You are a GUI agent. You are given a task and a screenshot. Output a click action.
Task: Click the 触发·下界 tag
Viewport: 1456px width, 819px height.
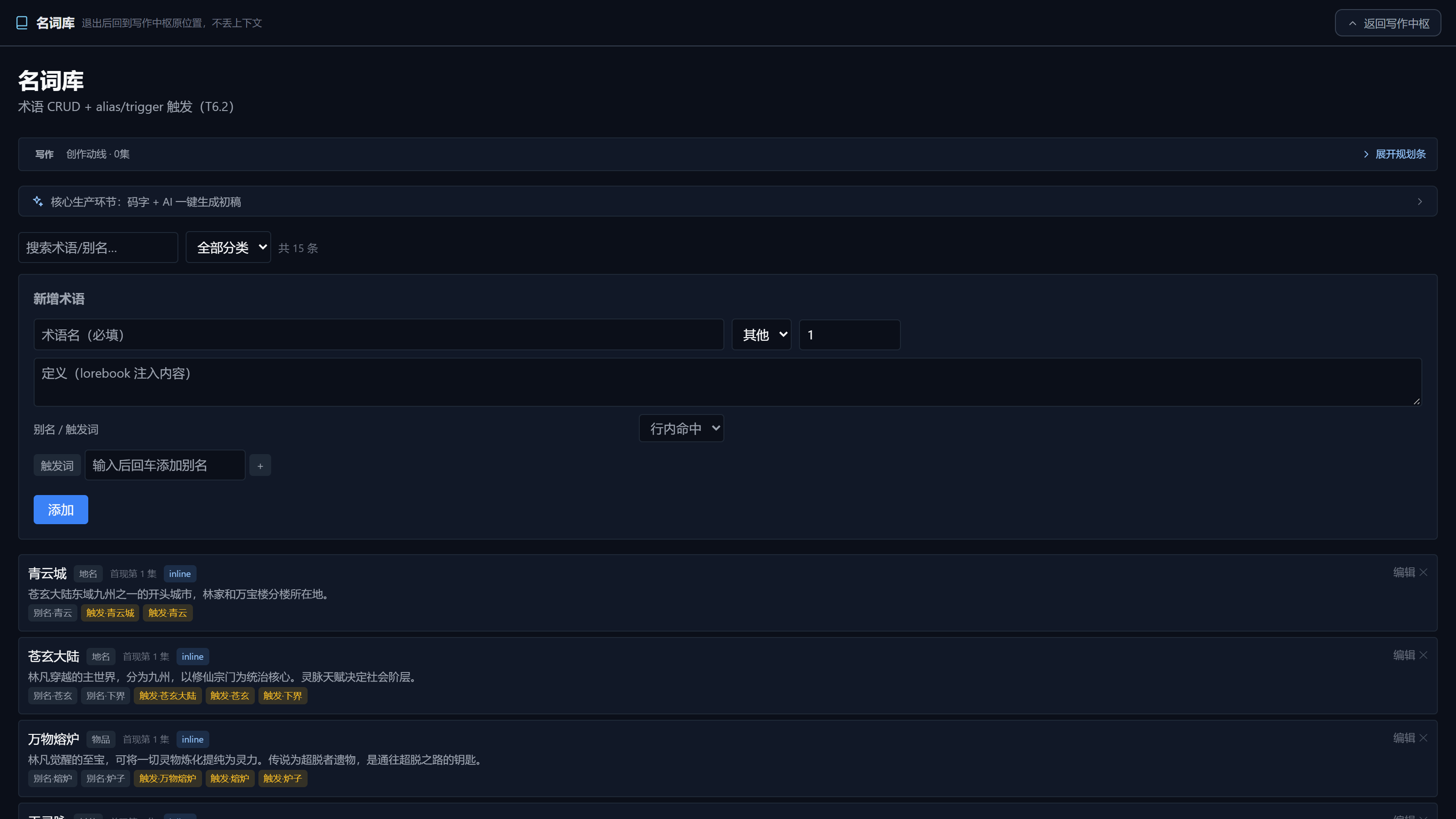click(283, 696)
